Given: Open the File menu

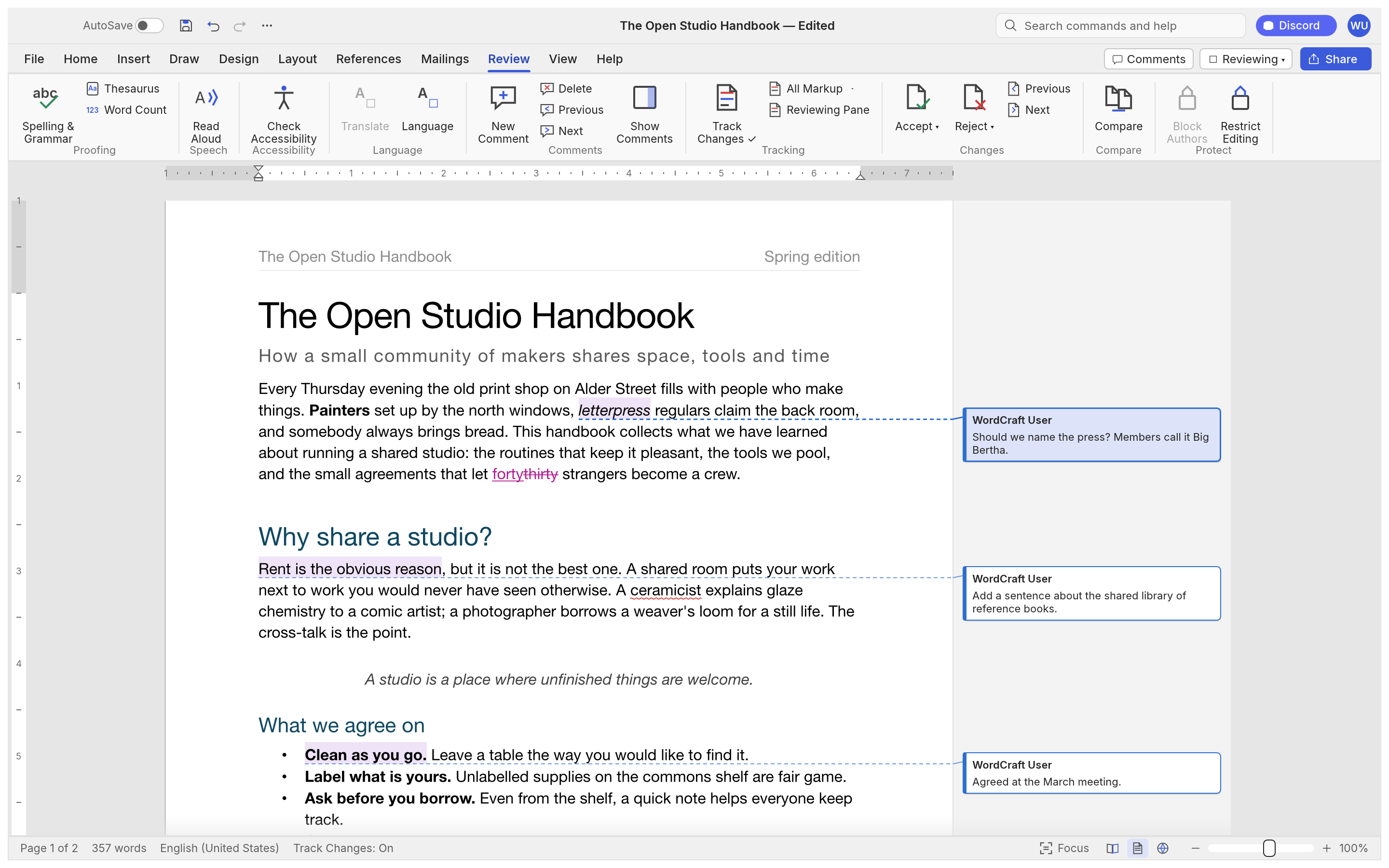Looking at the screenshot, I should coord(34,58).
